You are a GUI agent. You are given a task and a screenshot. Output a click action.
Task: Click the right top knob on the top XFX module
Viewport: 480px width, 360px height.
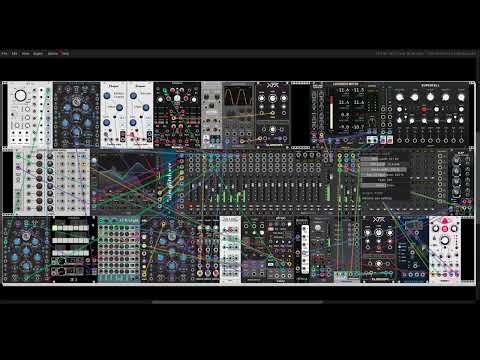pos(284,98)
